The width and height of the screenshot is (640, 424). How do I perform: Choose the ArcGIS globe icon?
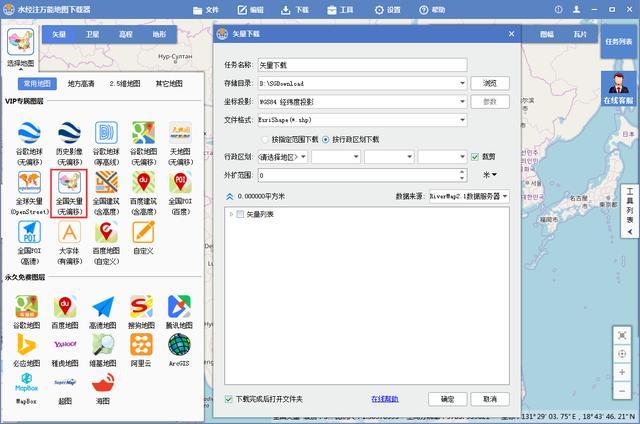click(179, 345)
